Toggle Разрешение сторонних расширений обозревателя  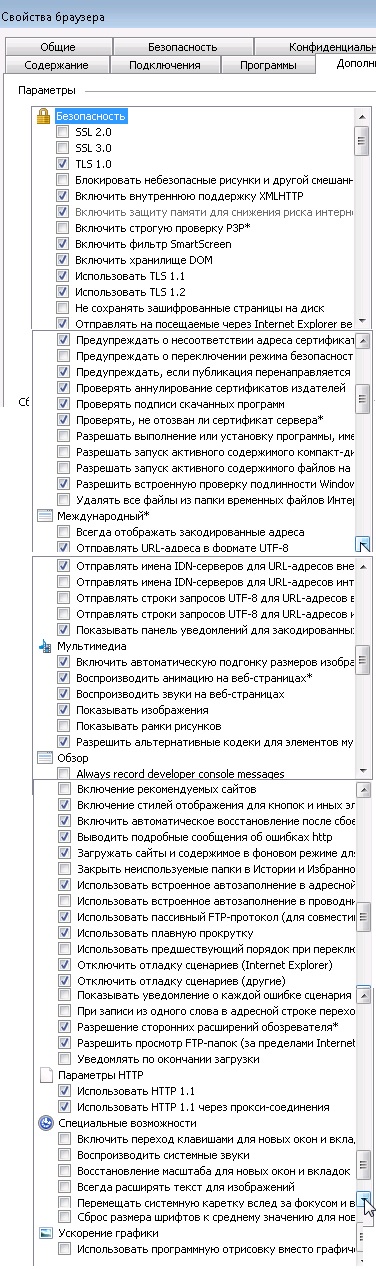point(64,1028)
